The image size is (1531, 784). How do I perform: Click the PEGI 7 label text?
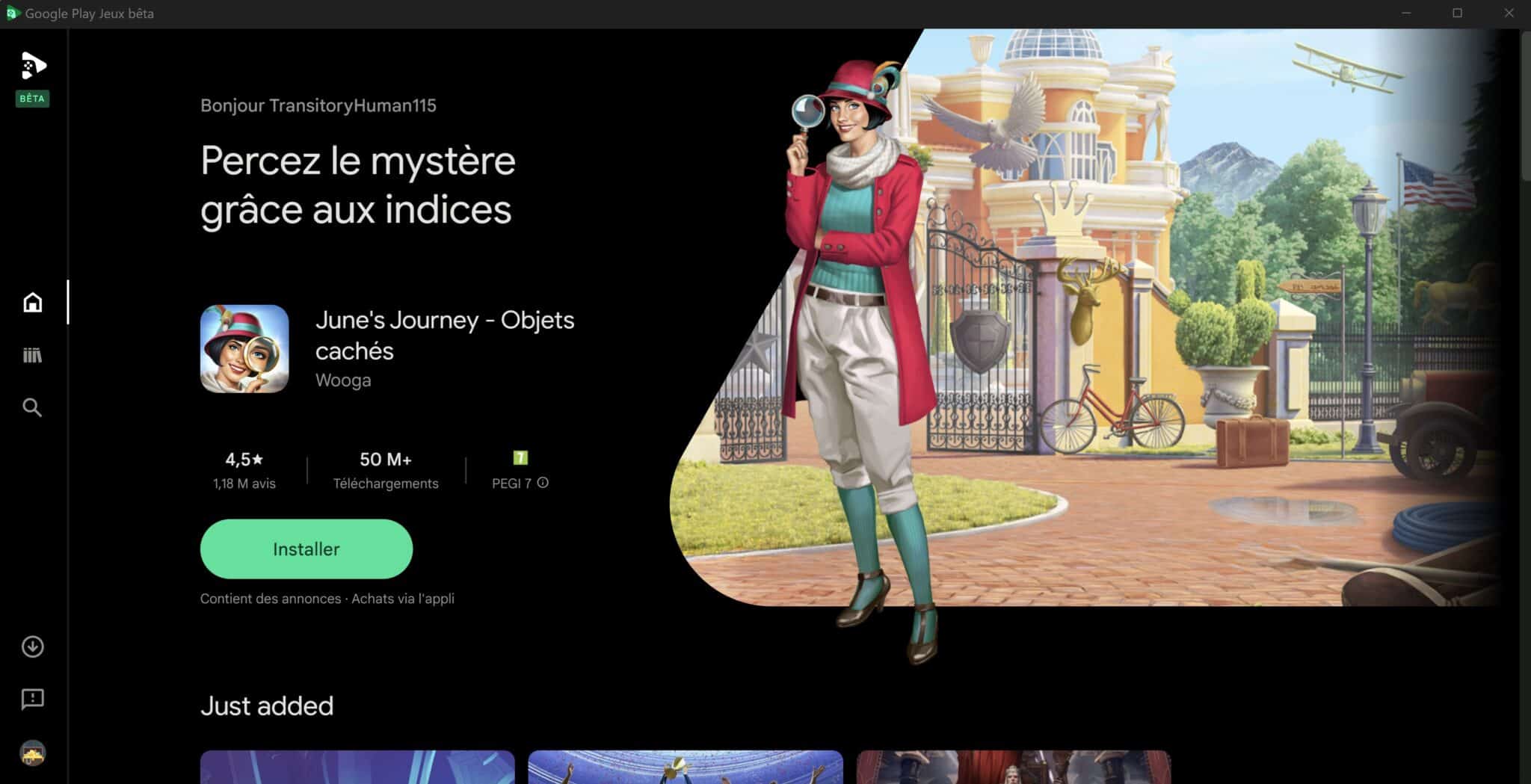(x=511, y=484)
